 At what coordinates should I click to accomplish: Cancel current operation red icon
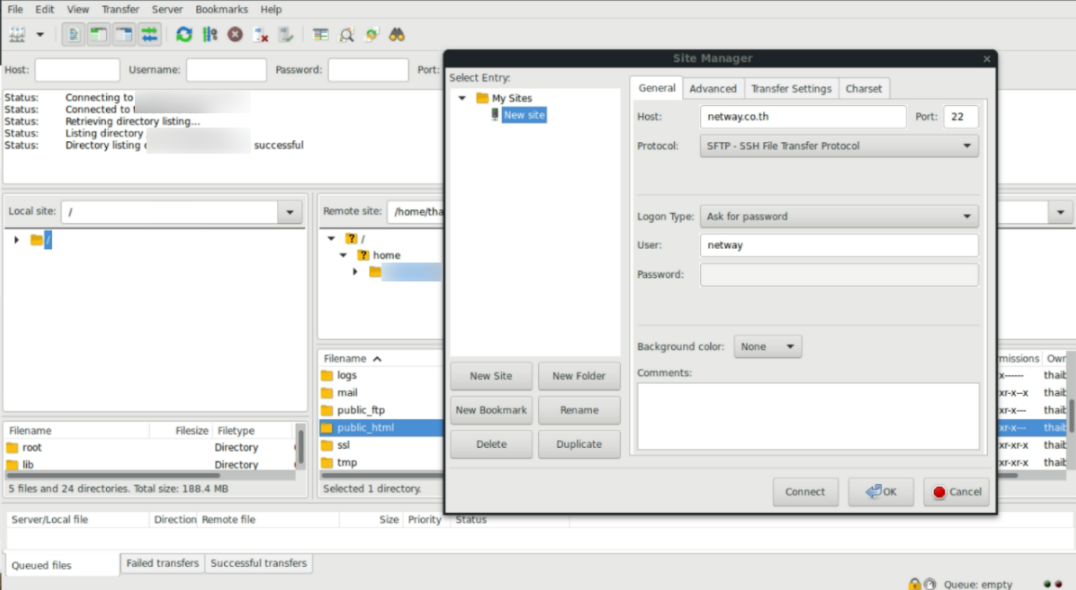pos(235,34)
